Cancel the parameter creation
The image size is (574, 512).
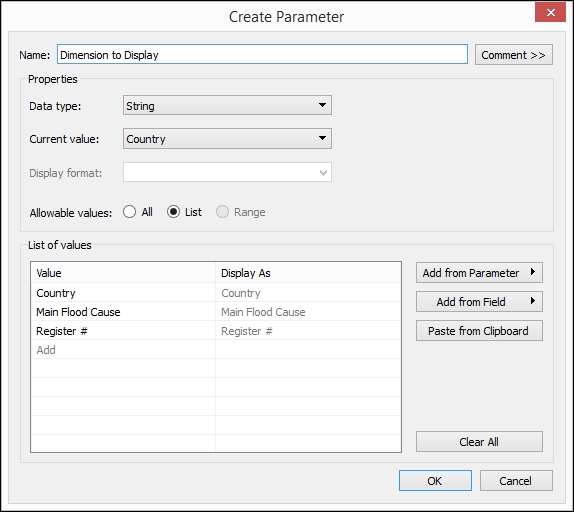(516, 481)
